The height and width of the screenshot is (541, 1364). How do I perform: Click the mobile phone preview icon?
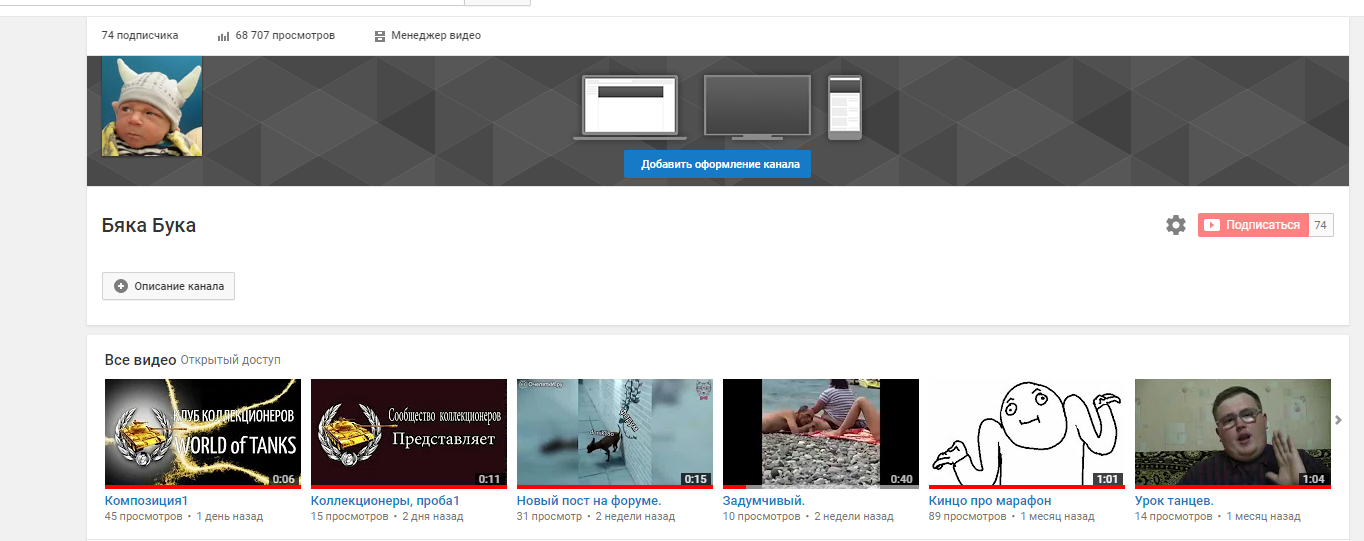tap(845, 107)
